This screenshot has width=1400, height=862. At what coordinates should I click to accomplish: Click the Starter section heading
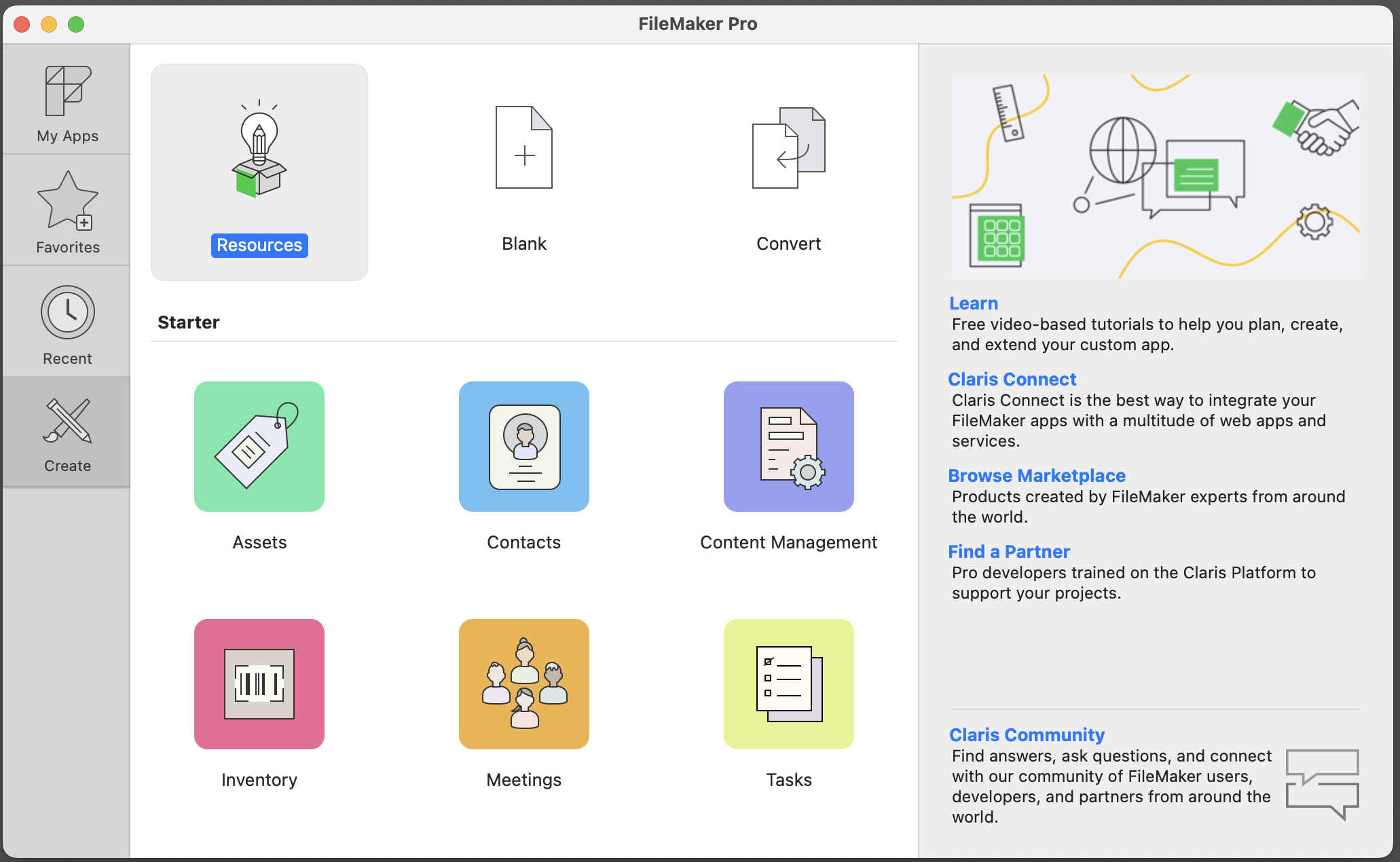[x=189, y=322]
